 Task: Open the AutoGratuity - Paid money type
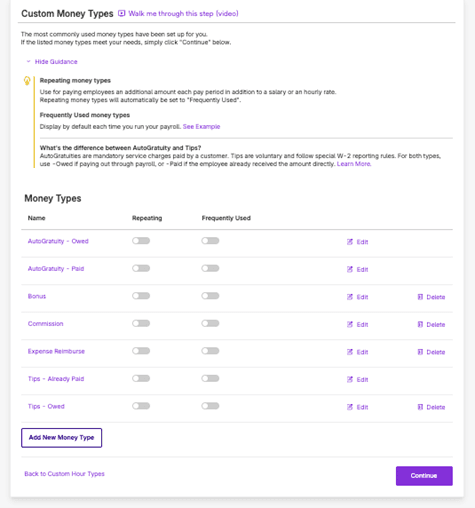tap(56, 269)
